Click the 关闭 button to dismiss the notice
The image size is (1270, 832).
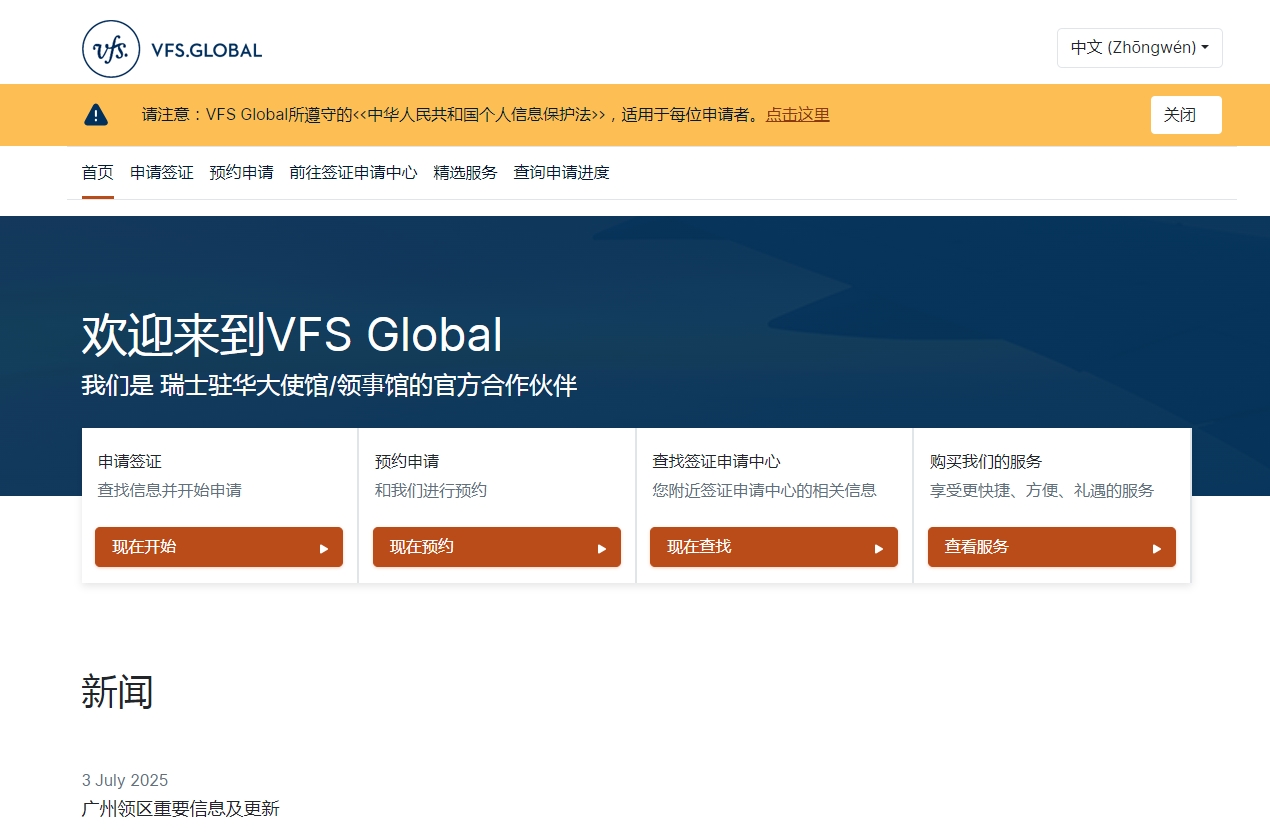pyautogui.click(x=1186, y=114)
